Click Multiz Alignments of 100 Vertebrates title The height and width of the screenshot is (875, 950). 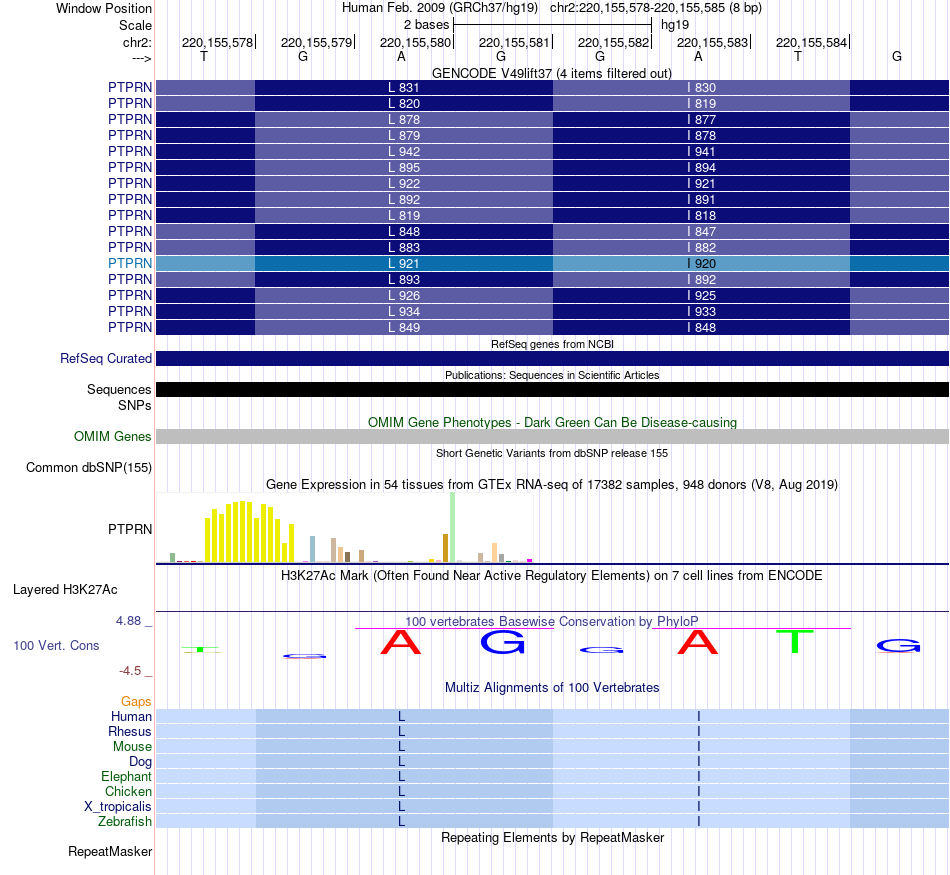(552, 687)
